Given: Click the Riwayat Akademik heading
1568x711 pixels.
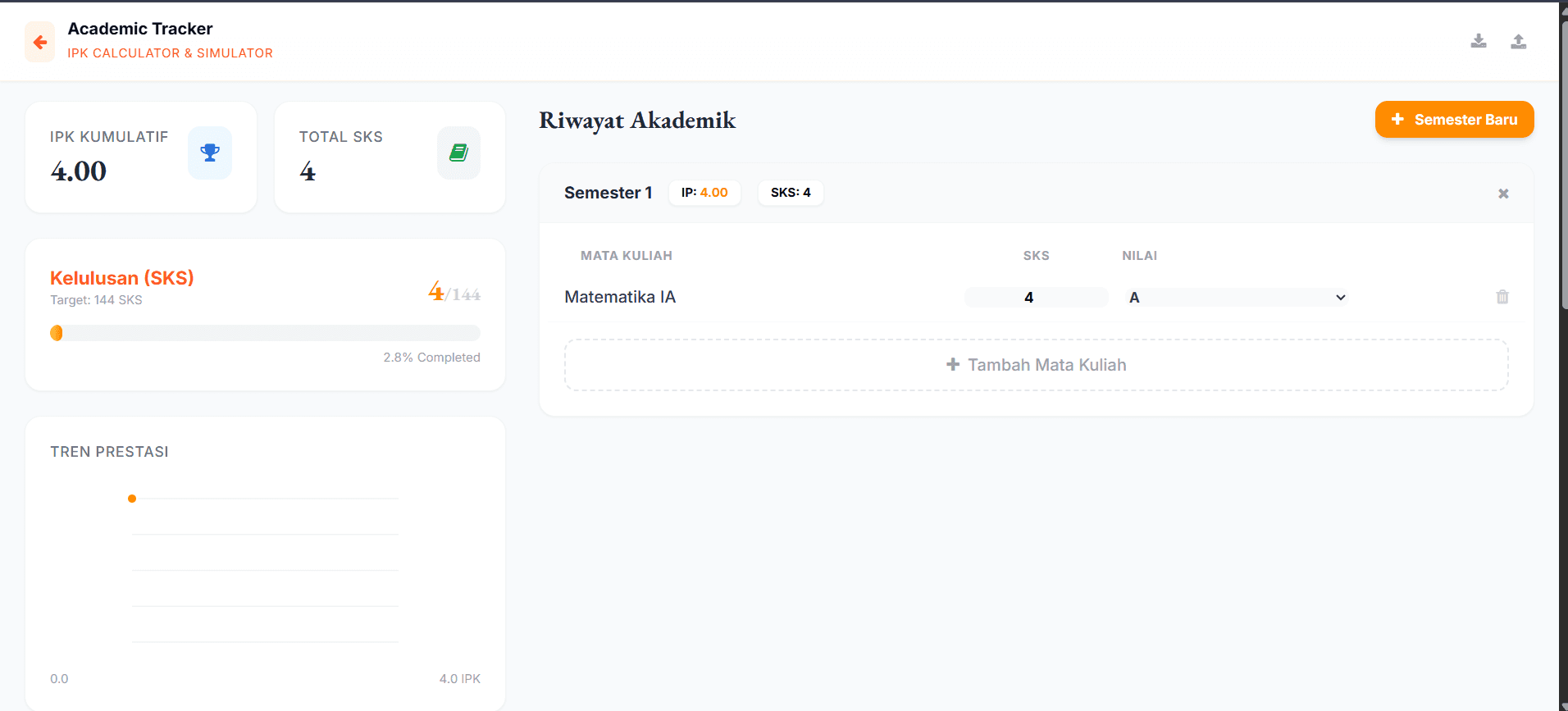Looking at the screenshot, I should click(x=637, y=121).
